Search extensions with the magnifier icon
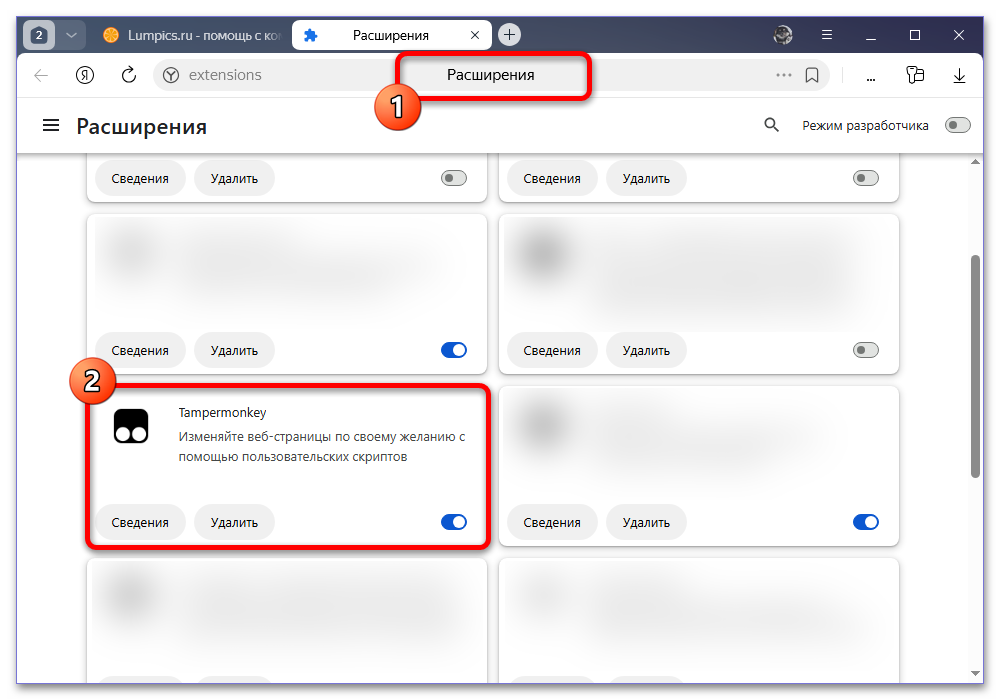This screenshot has height=700, width=1000. [772, 125]
